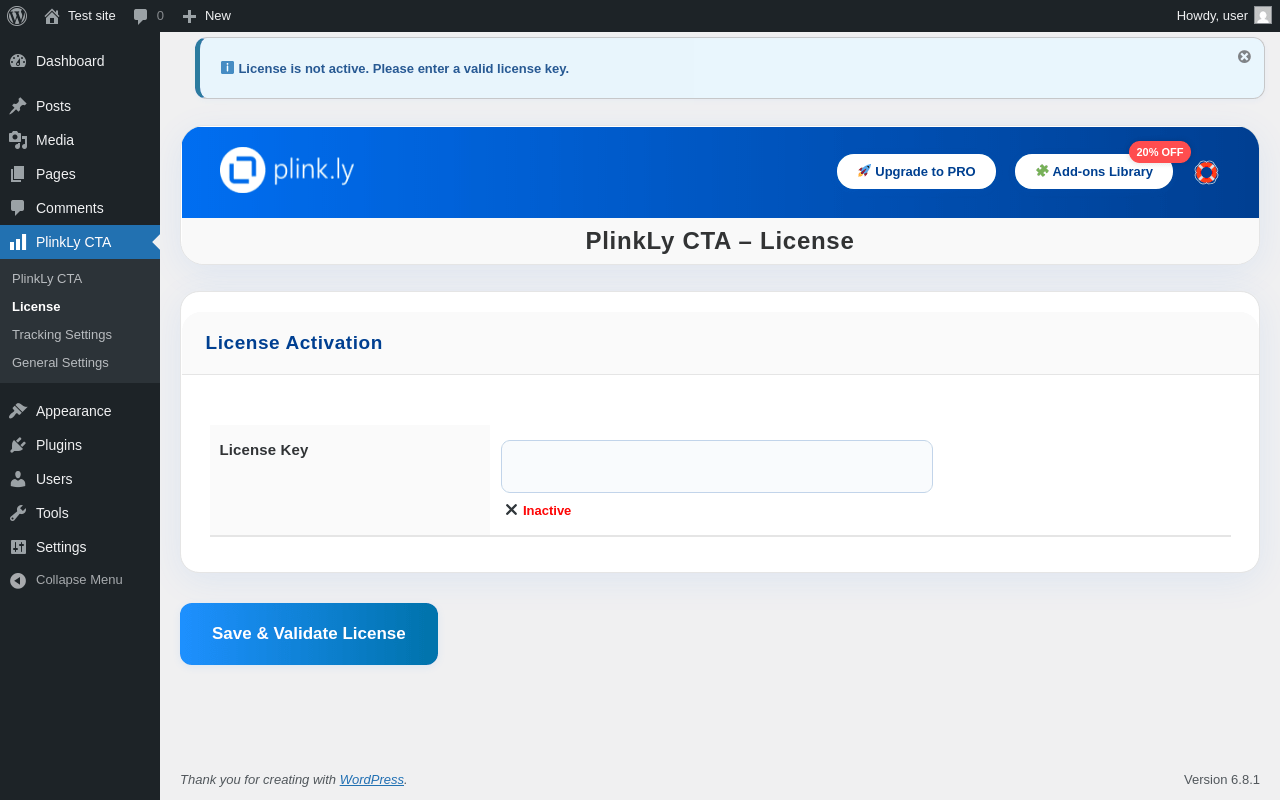Open the lifebuoy support icon

pos(1206,172)
